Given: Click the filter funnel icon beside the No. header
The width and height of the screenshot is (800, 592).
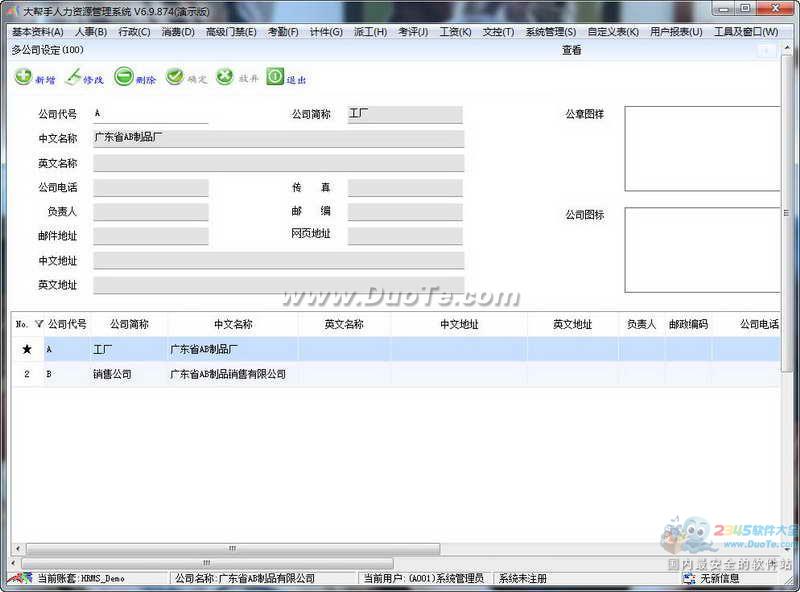Looking at the screenshot, I should (x=39, y=324).
